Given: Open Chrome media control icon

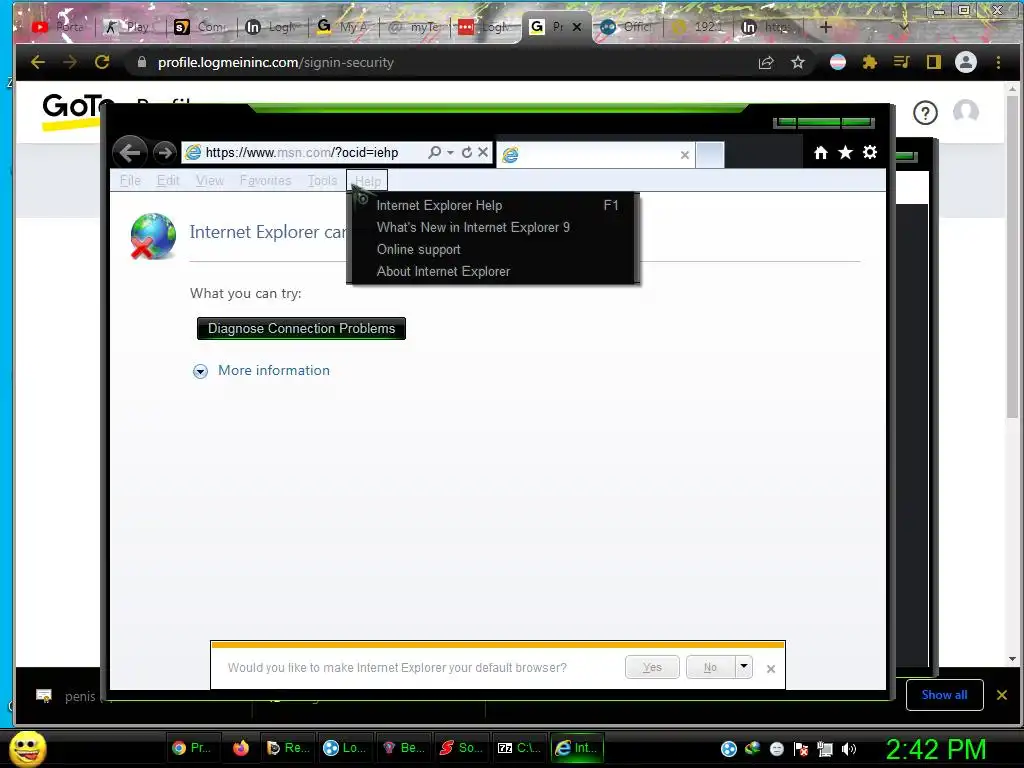Looking at the screenshot, I should click(x=901, y=62).
